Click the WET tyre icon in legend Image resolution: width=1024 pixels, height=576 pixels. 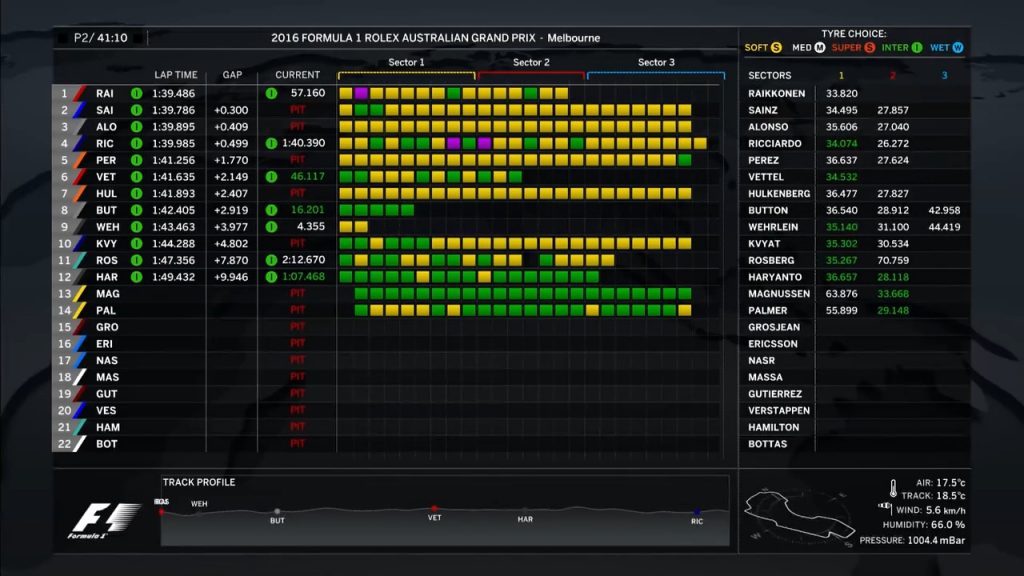pos(957,48)
